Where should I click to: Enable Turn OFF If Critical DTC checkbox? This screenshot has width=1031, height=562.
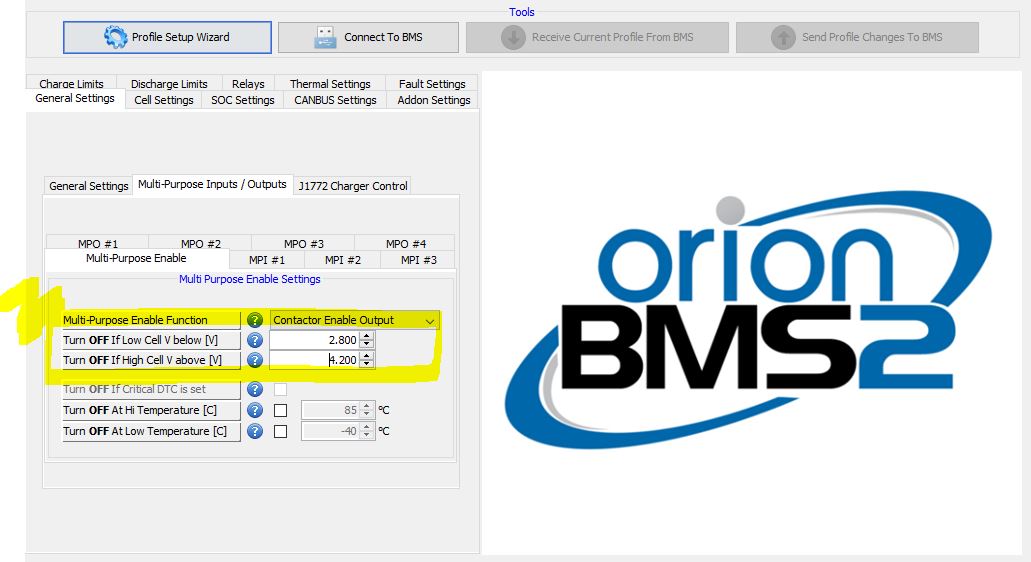(281, 389)
